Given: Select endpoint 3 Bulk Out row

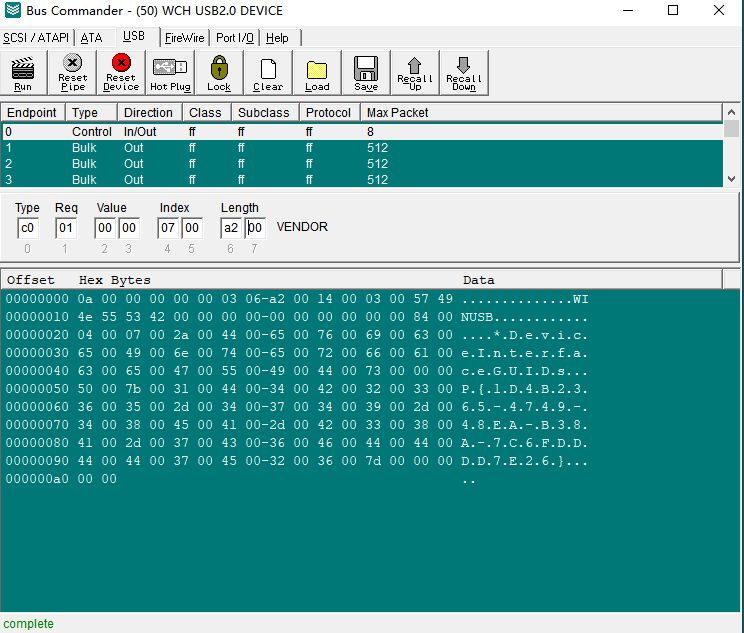Looking at the screenshot, I should click(x=363, y=180).
